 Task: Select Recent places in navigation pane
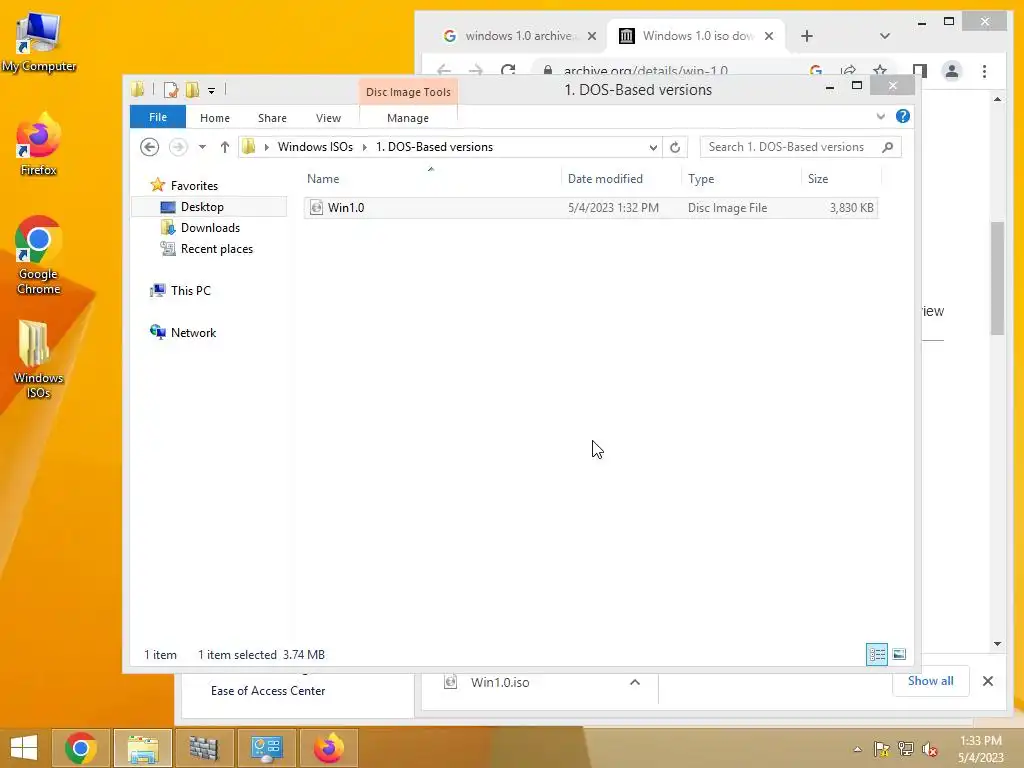[216, 249]
